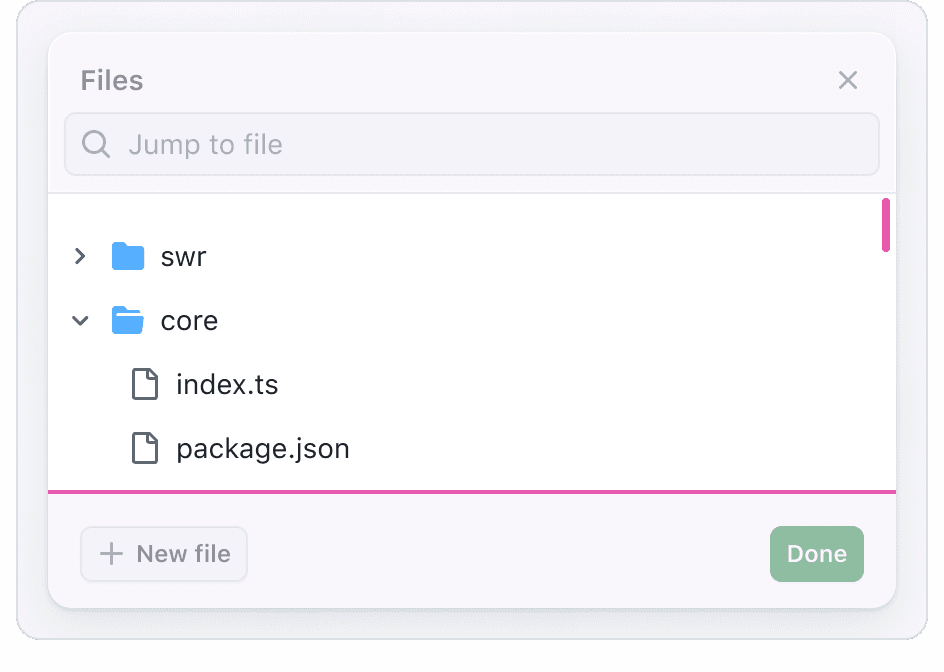
Task: Click the index.ts file icon
Action: pos(145,385)
